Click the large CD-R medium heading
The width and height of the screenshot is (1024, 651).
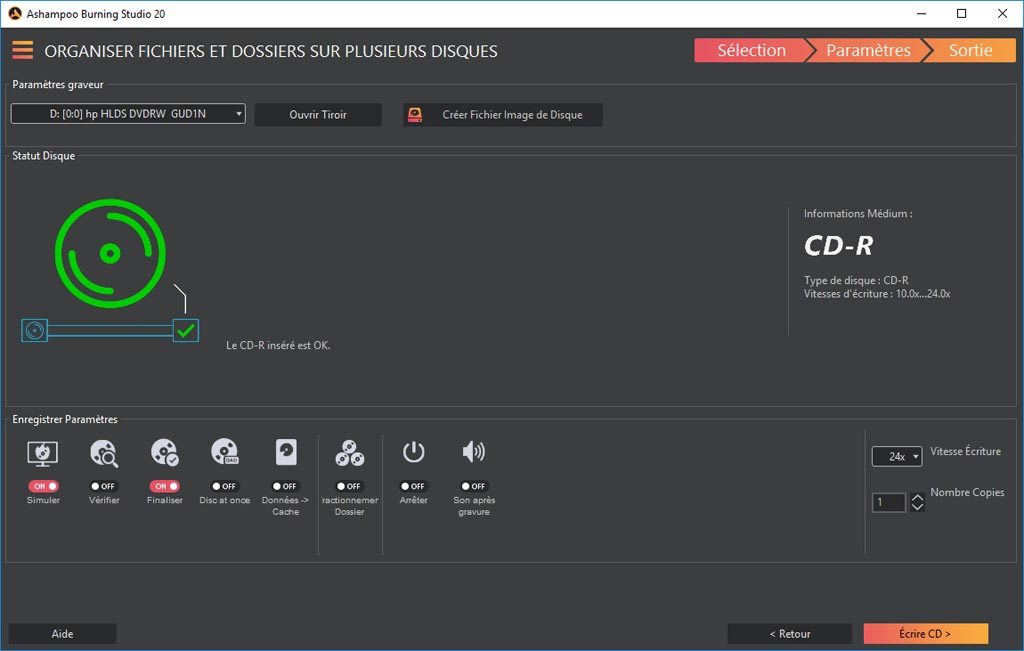839,246
